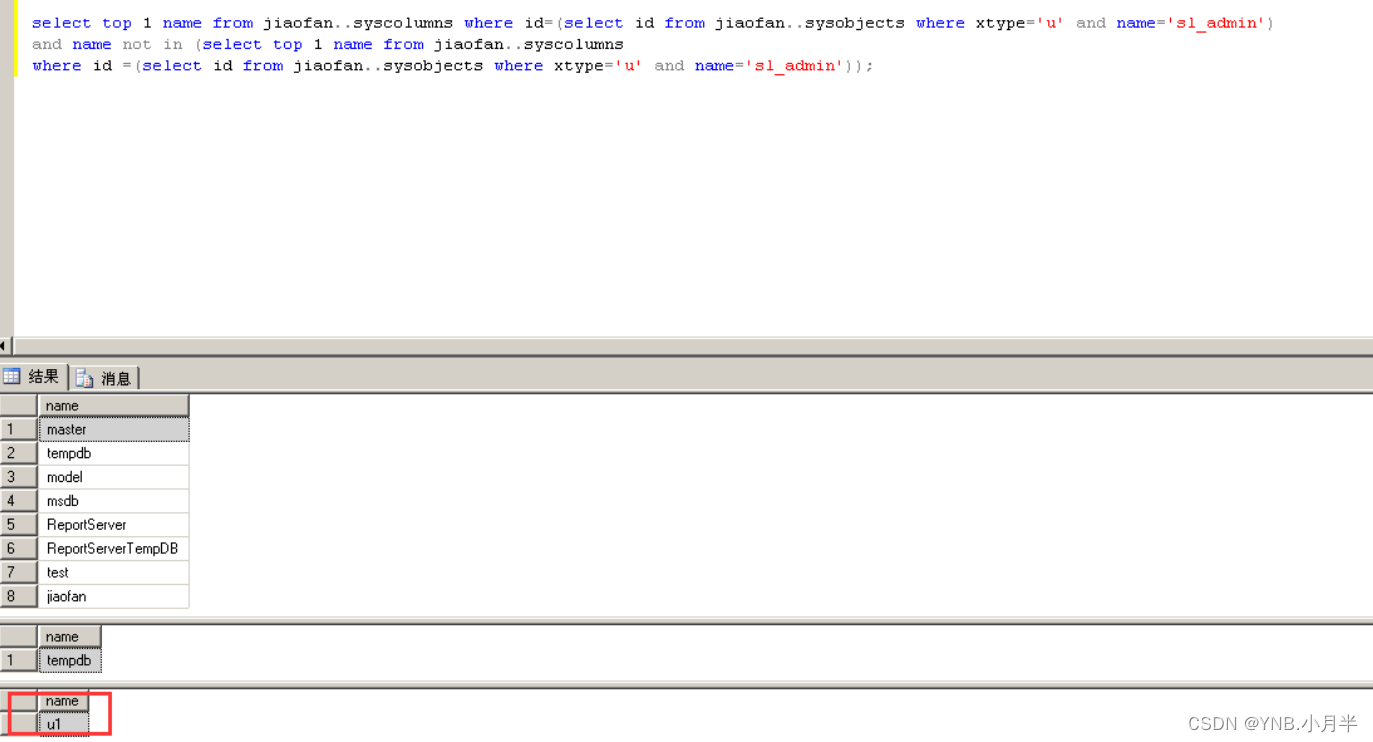Click the 'name' column header of third grid
The width and height of the screenshot is (1373, 742).
pos(63,701)
